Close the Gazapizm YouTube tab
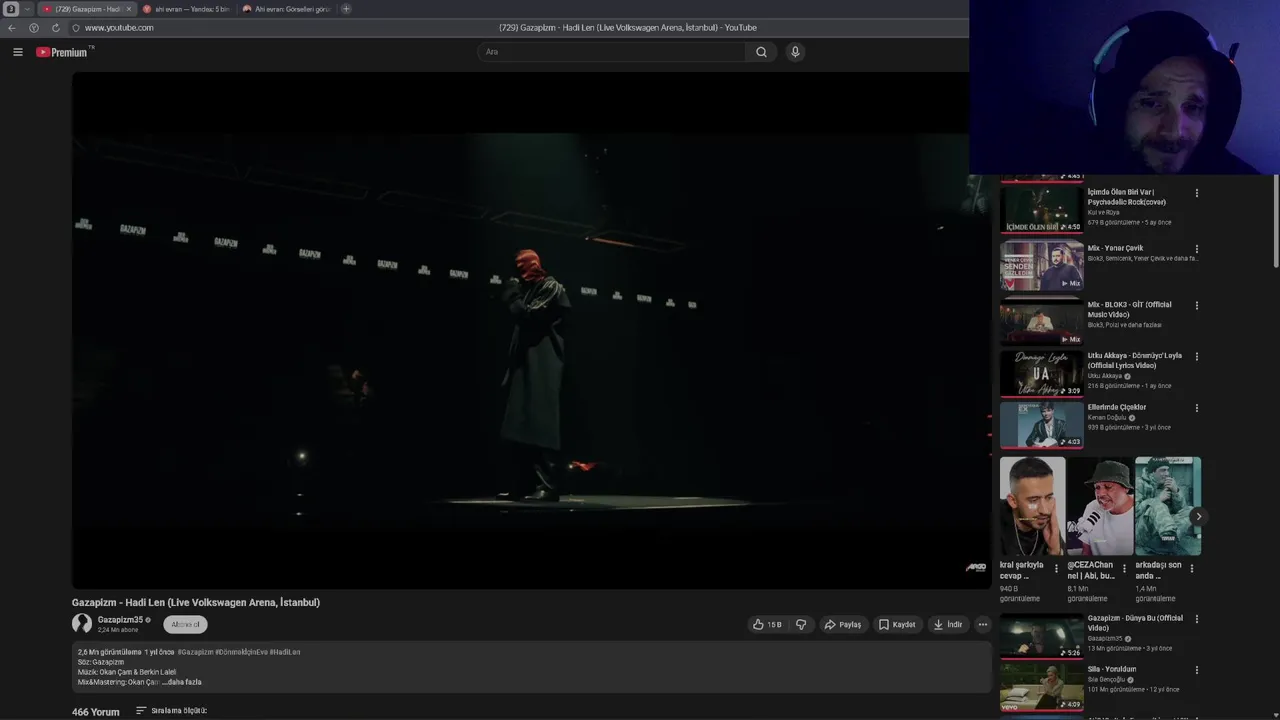 coord(128,9)
